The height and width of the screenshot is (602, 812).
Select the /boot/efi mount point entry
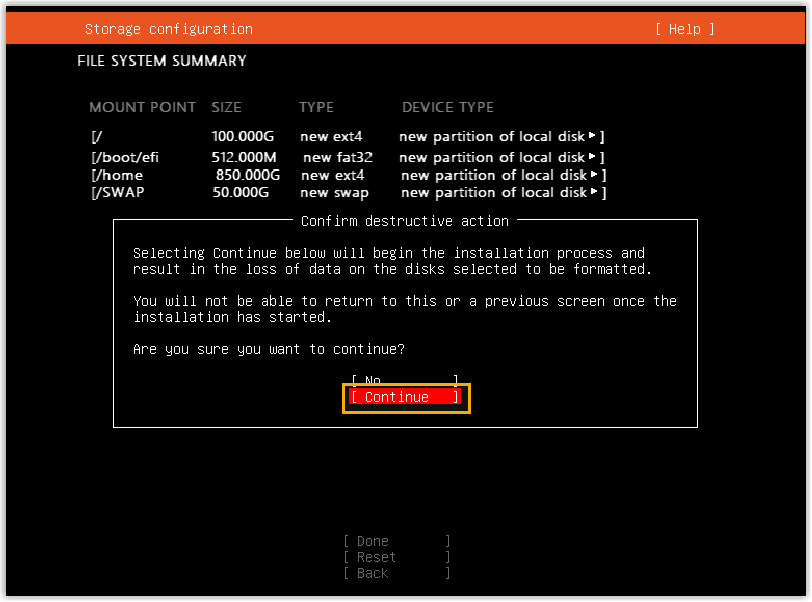[123, 157]
